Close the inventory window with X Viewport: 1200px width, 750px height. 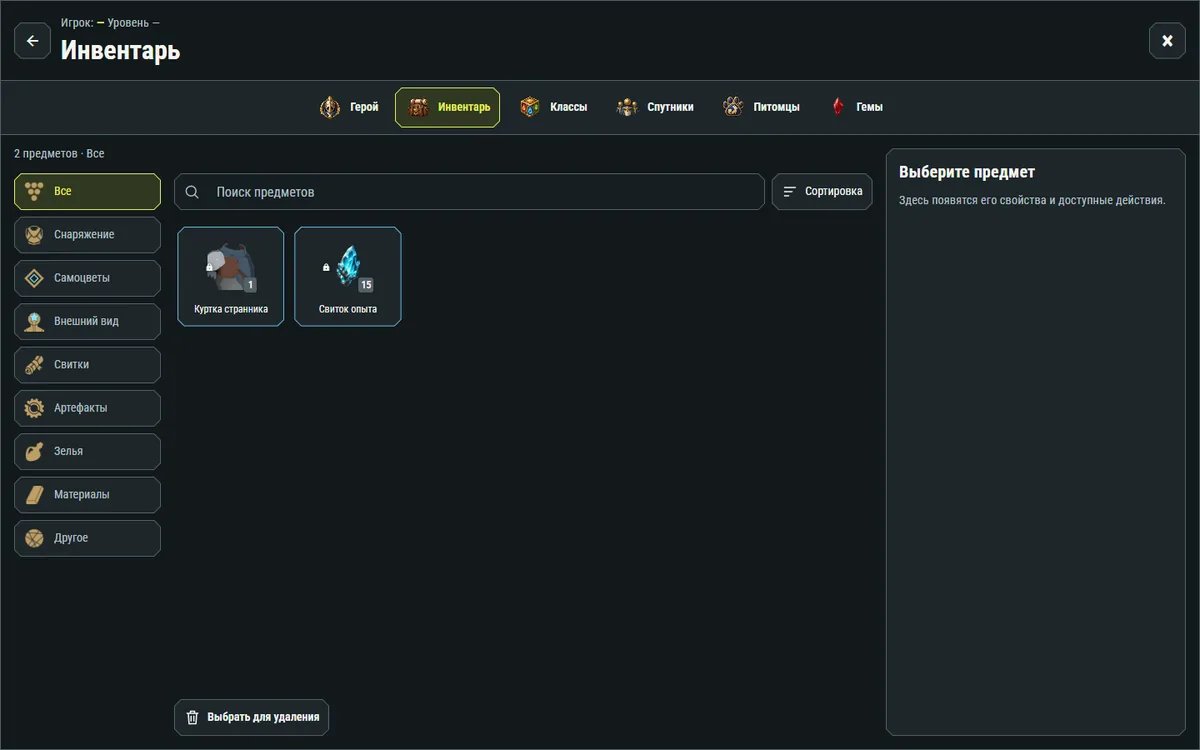(x=1167, y=41)
